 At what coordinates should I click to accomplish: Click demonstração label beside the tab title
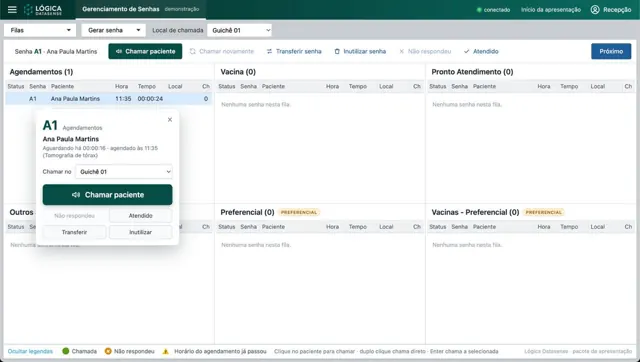182,9
